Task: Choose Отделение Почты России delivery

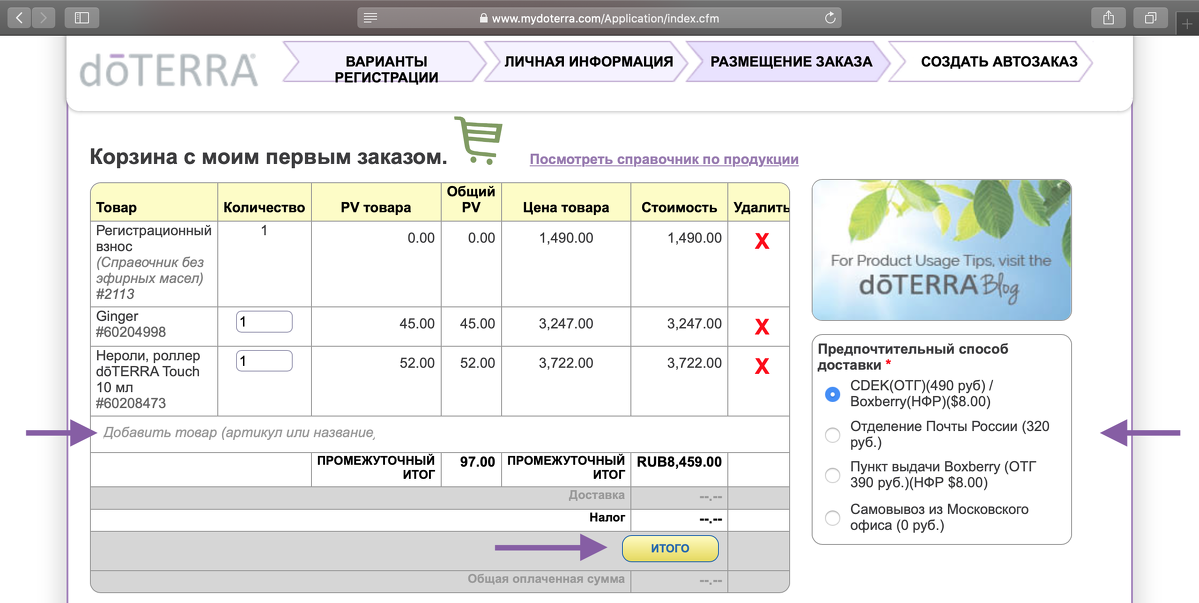Action: (x=832, y=435)
